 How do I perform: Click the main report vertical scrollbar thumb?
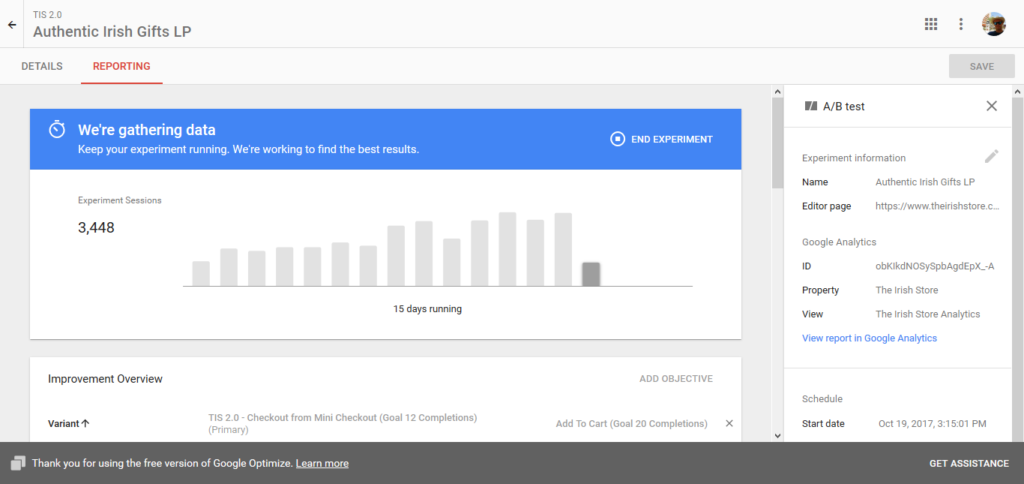[777, 144]
